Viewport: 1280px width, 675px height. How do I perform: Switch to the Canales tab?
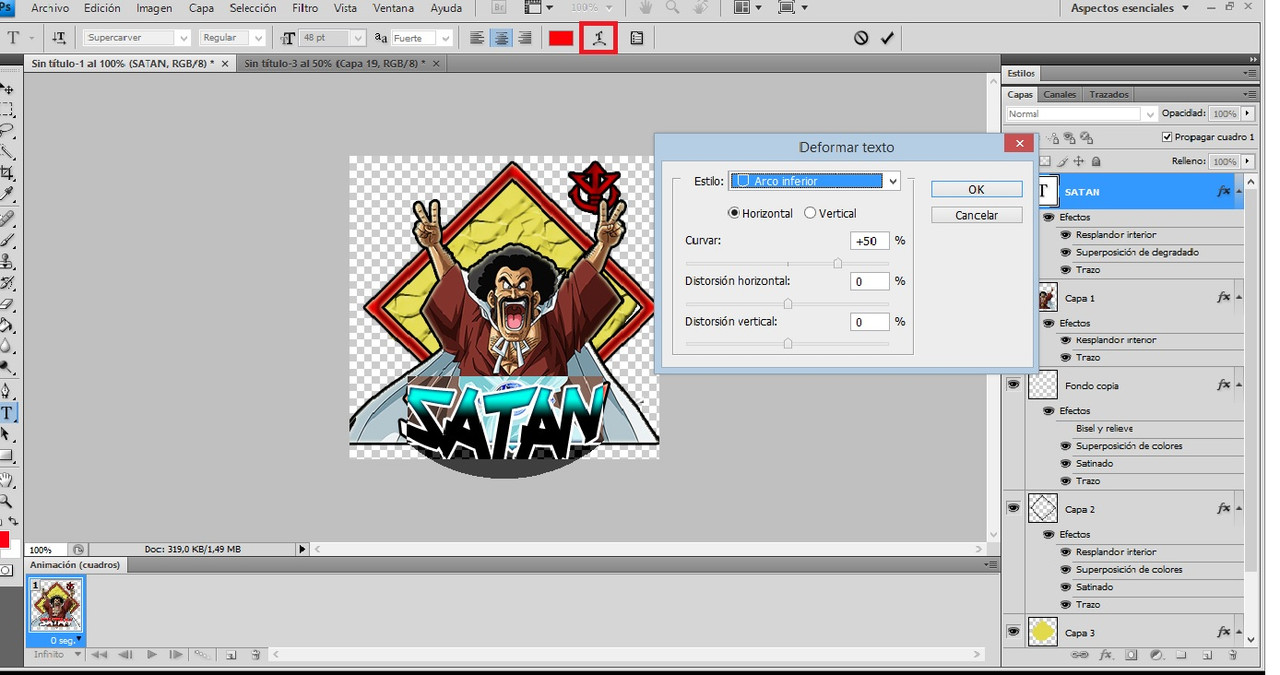point(1060,94)
